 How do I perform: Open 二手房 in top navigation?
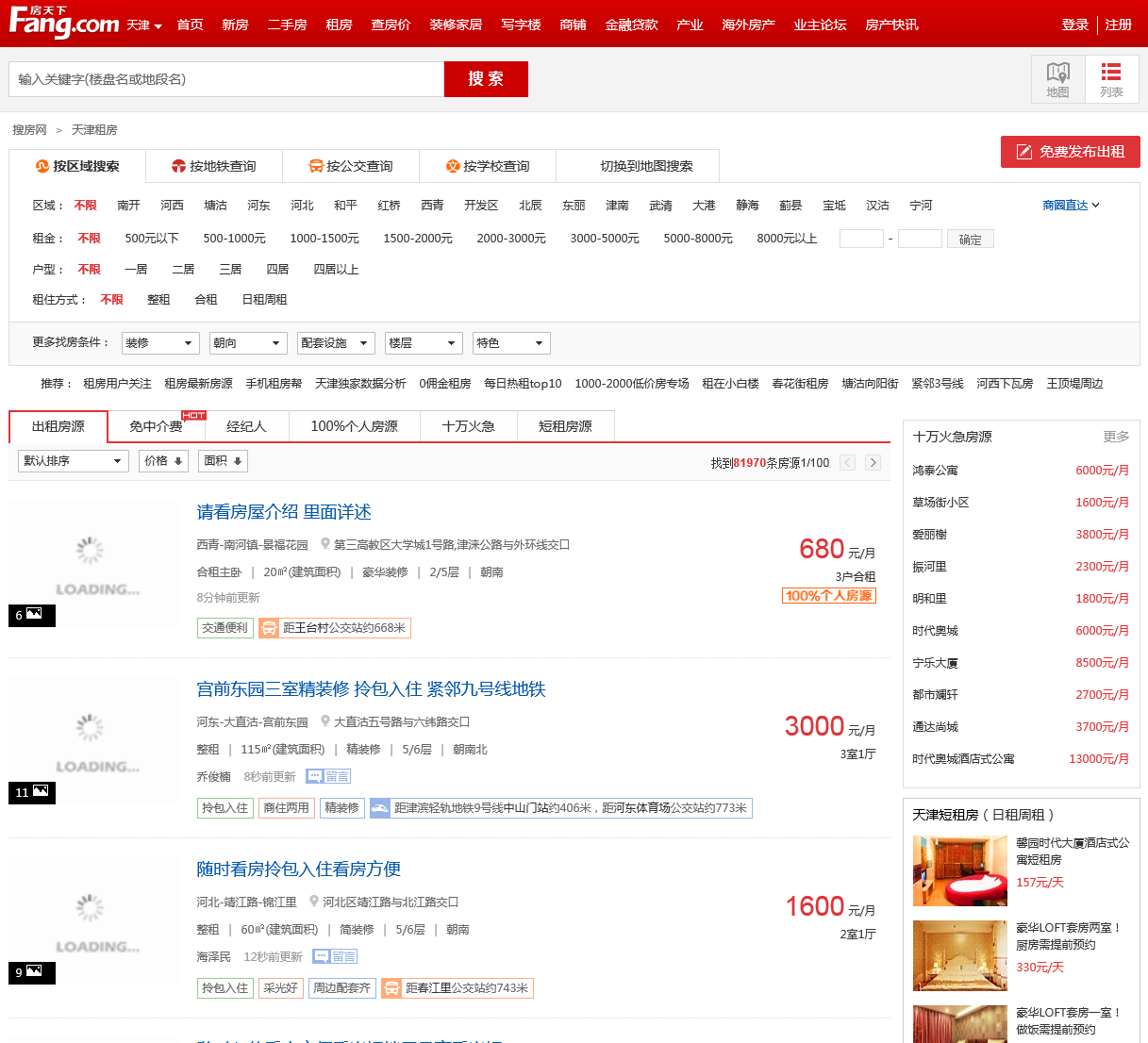[287, 25]
